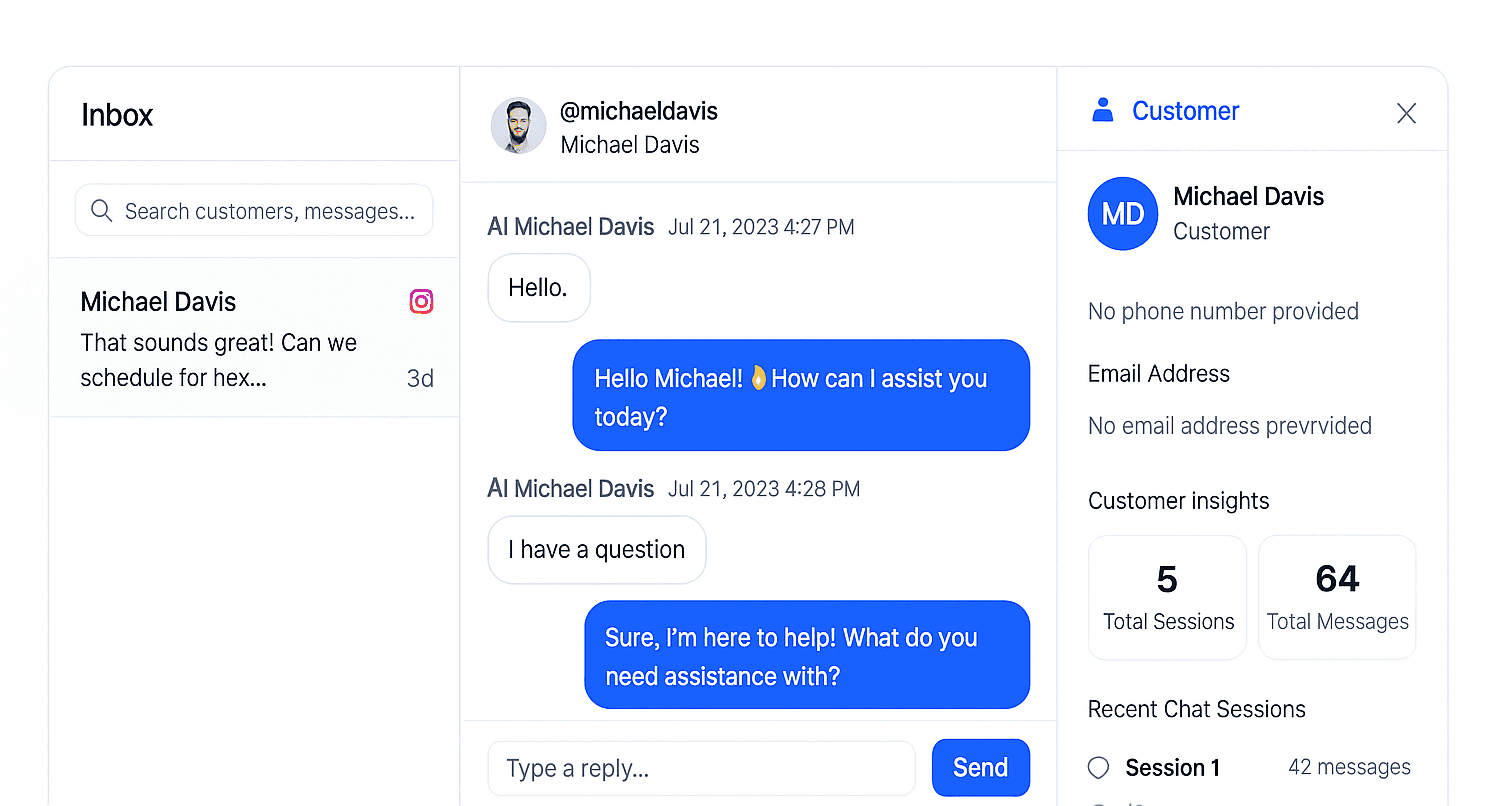Viewport: 1509px width, 806px height.
Task: Select the chat bubble icon beside Session 1
Action: (1098, 767)
